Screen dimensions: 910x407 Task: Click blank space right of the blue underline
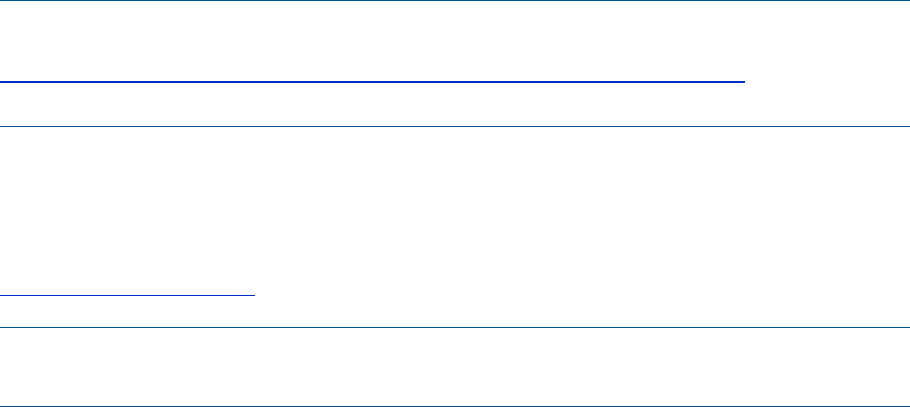tap(828, 80)
